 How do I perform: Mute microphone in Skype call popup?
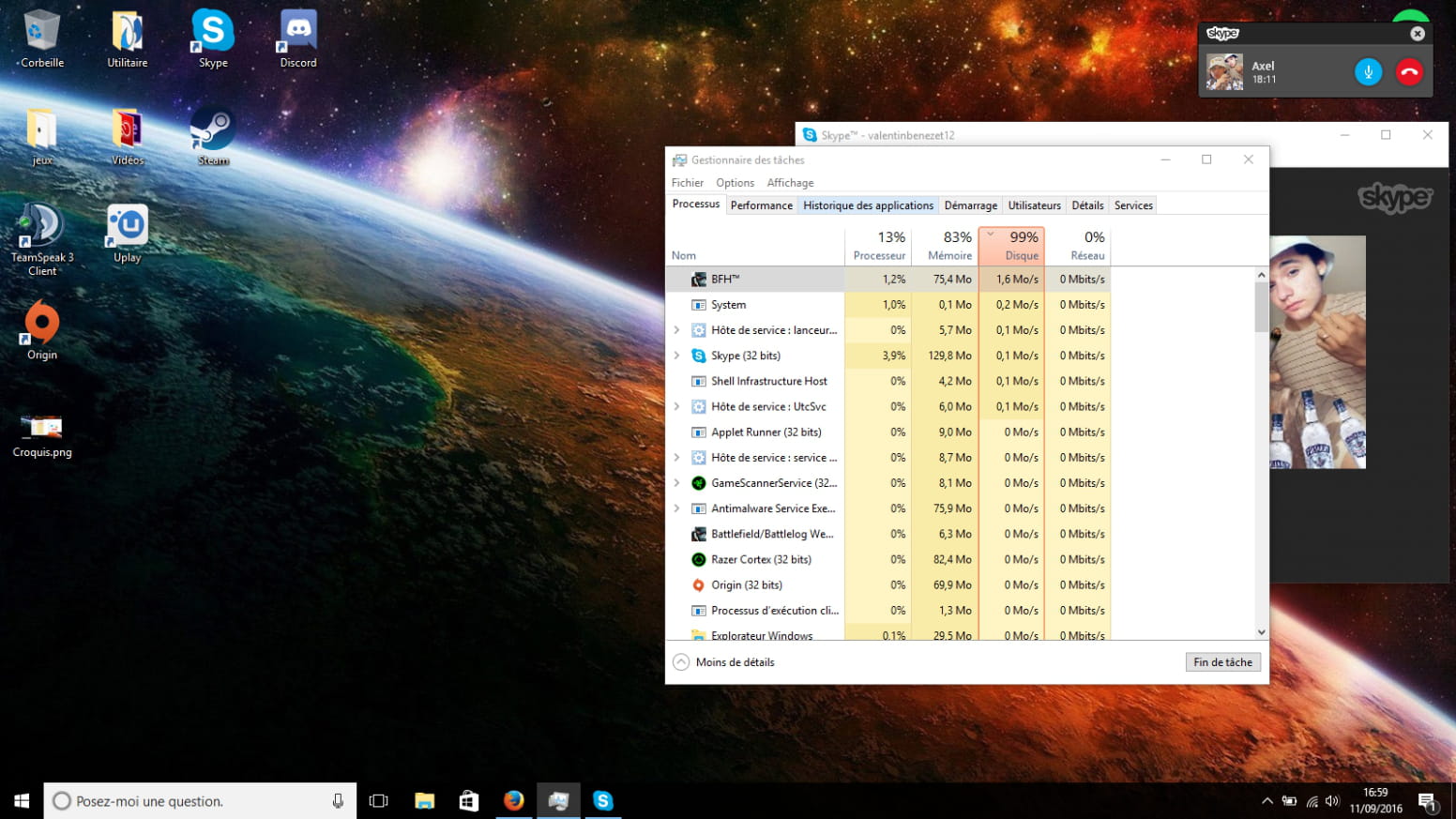tap(1368, 72)
